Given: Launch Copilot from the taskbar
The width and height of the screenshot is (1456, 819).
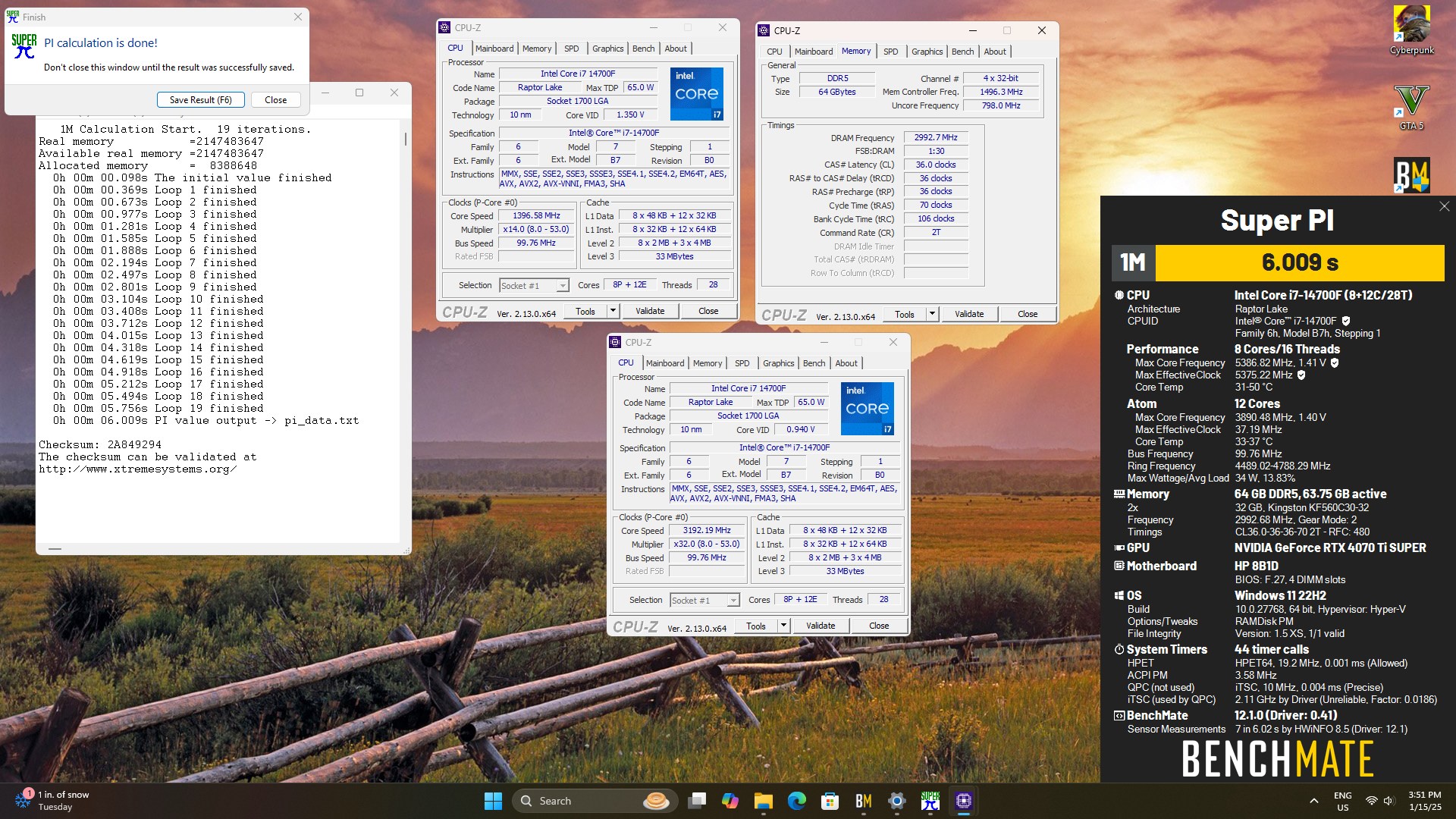Looking at the screenshot, I should [730, 801].
